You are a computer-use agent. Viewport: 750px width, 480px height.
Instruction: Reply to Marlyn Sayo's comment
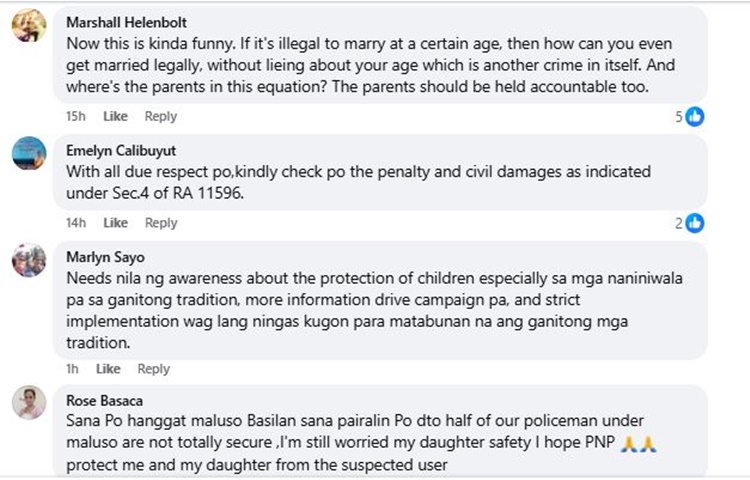(x=153, y=369)
